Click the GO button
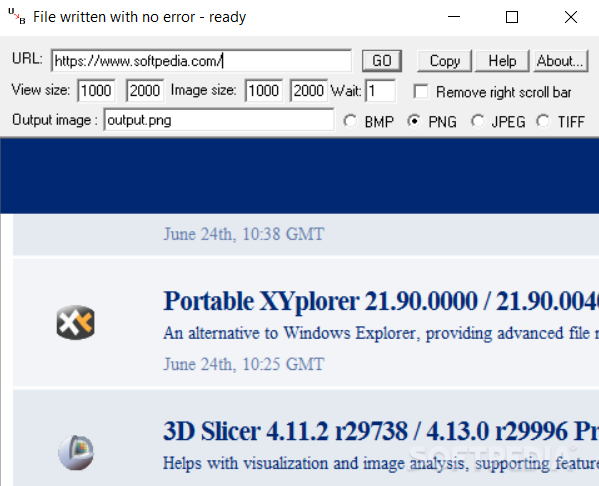 coord(382,61)
